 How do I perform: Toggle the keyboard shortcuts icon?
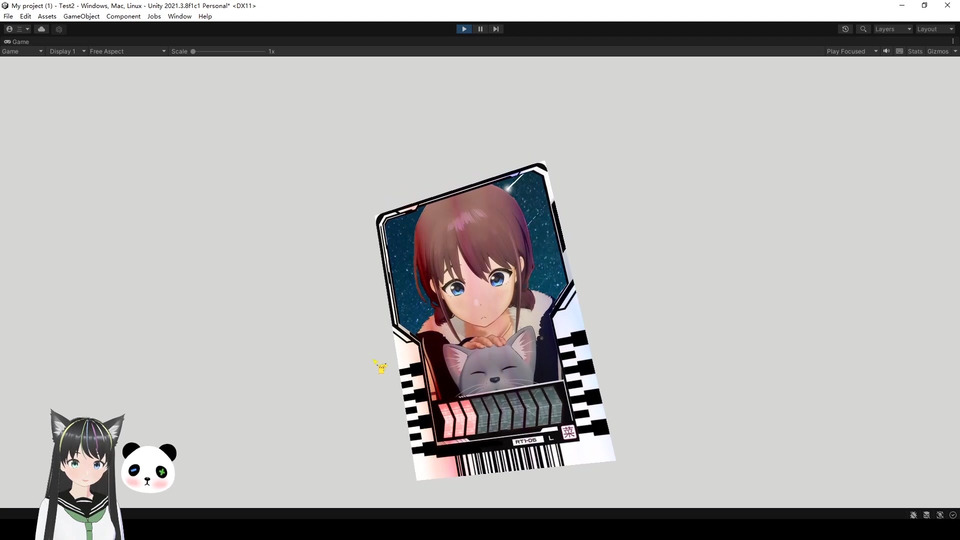[899, 51]
